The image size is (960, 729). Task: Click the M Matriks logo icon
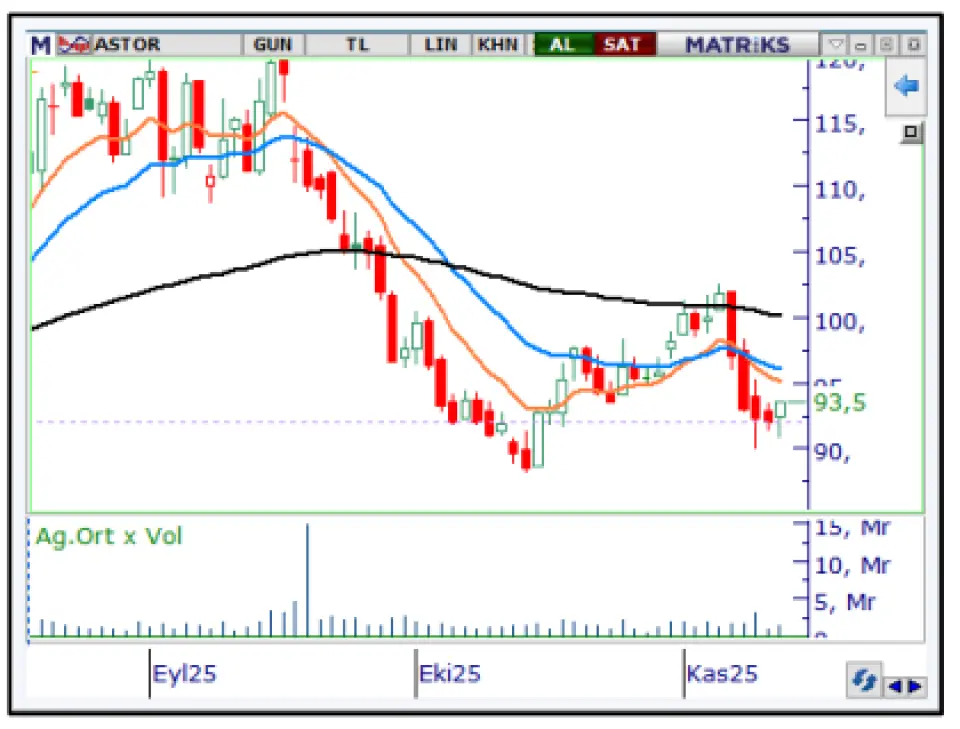click(x=41, y=45)
